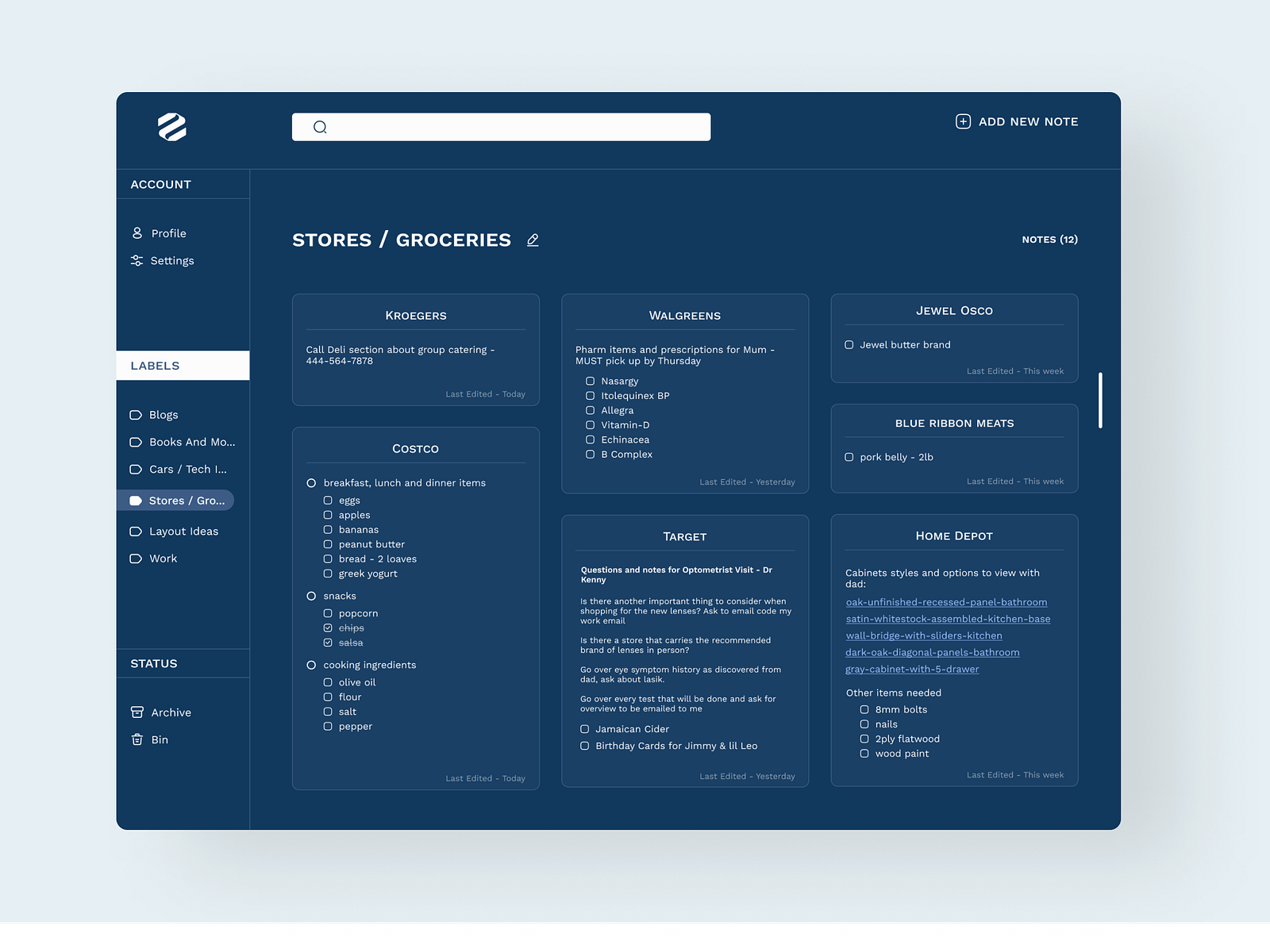
Task: Collapse the snacks group in Costco note
Action: pos(310,595)
